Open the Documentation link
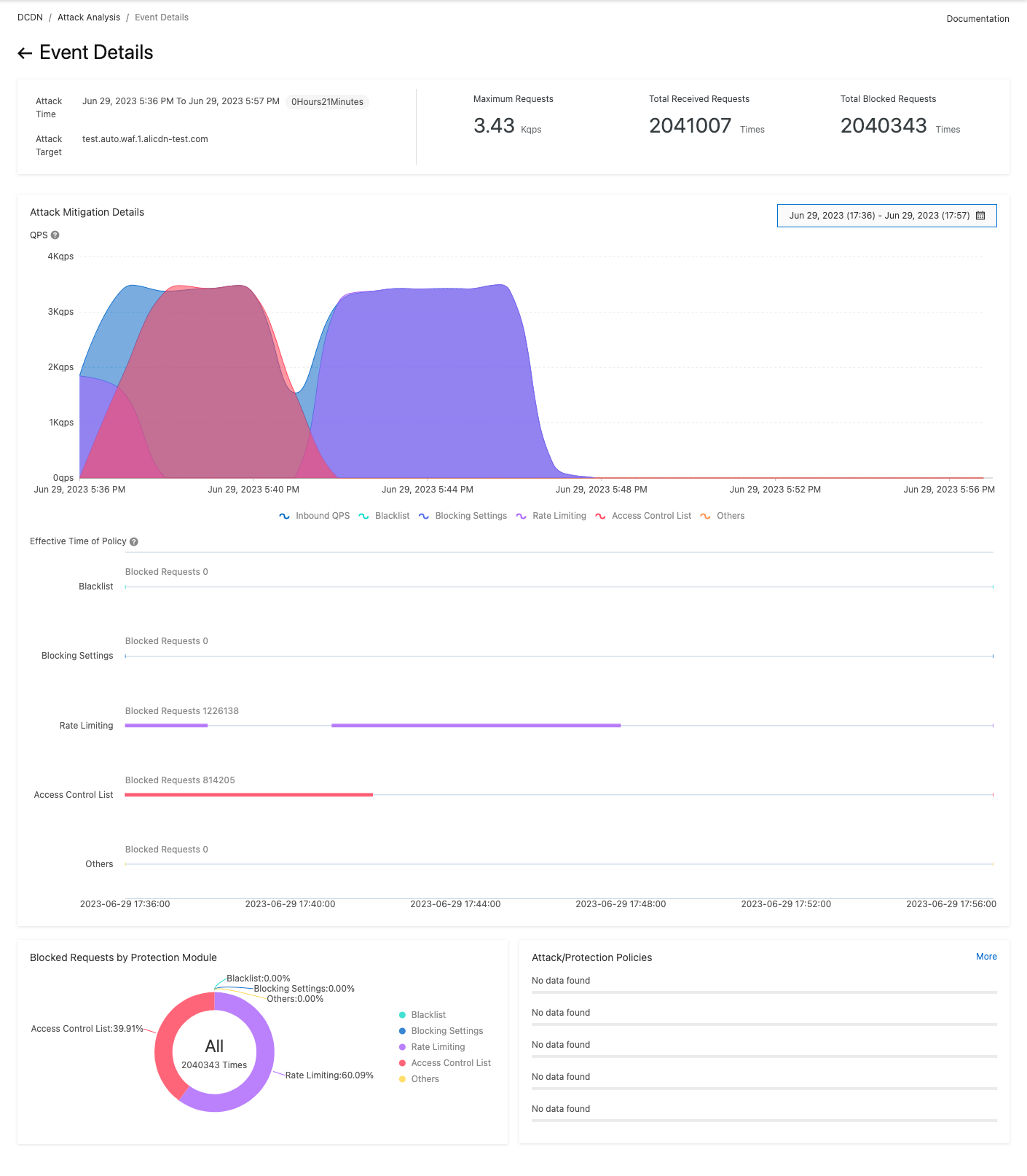1027x1176 pixels. [x=977, y=19]
